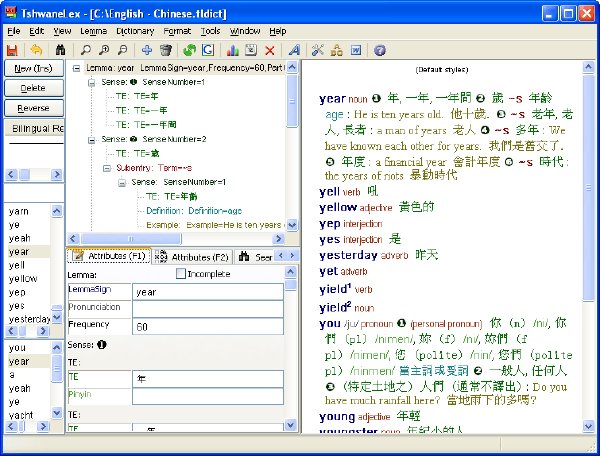Collapse the Sense Number=1 tree node
The width and height of the screenshot is (600, 456).
91,82
